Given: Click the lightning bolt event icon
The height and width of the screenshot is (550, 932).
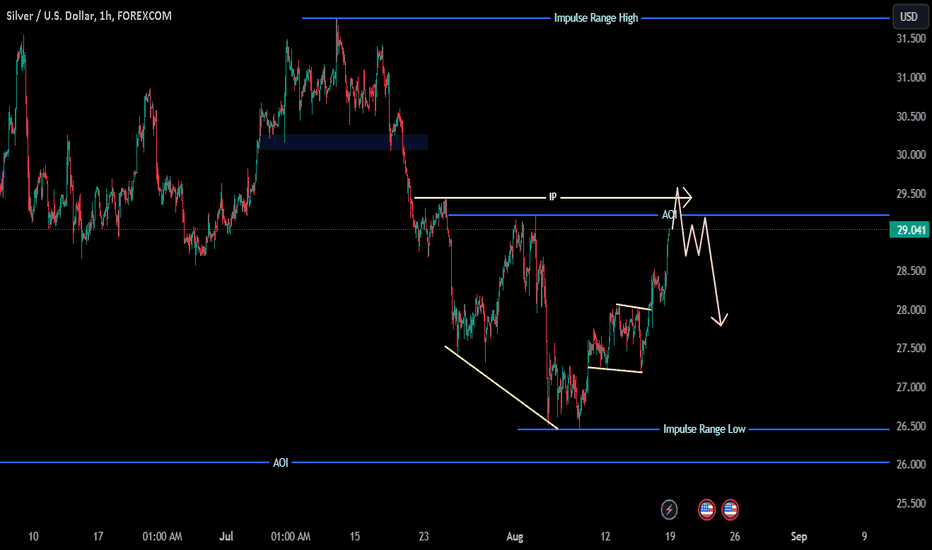Looking at the screenshot, I should coord(669,510).
